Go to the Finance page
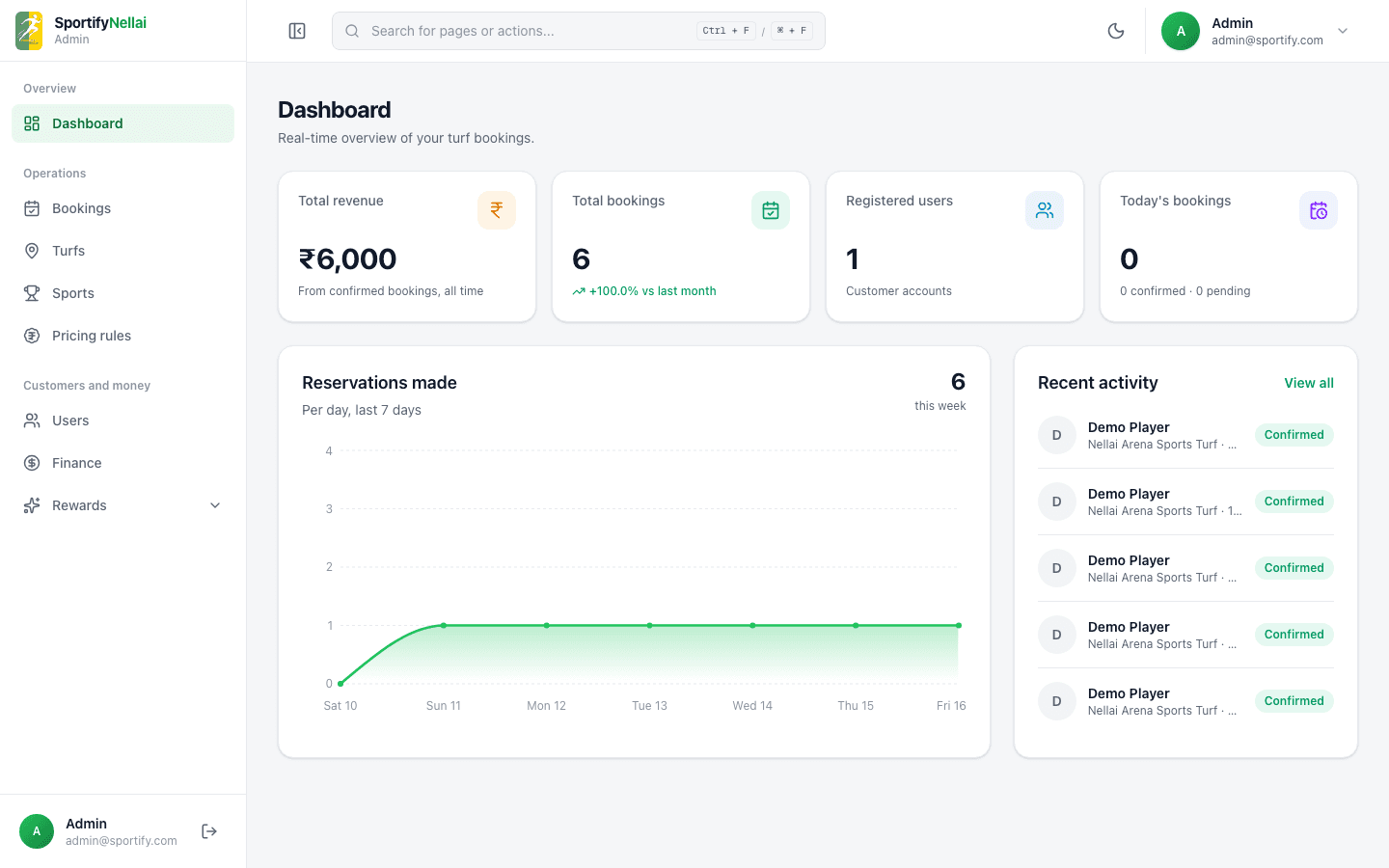 pyautogui.click(x=123, y=463)
